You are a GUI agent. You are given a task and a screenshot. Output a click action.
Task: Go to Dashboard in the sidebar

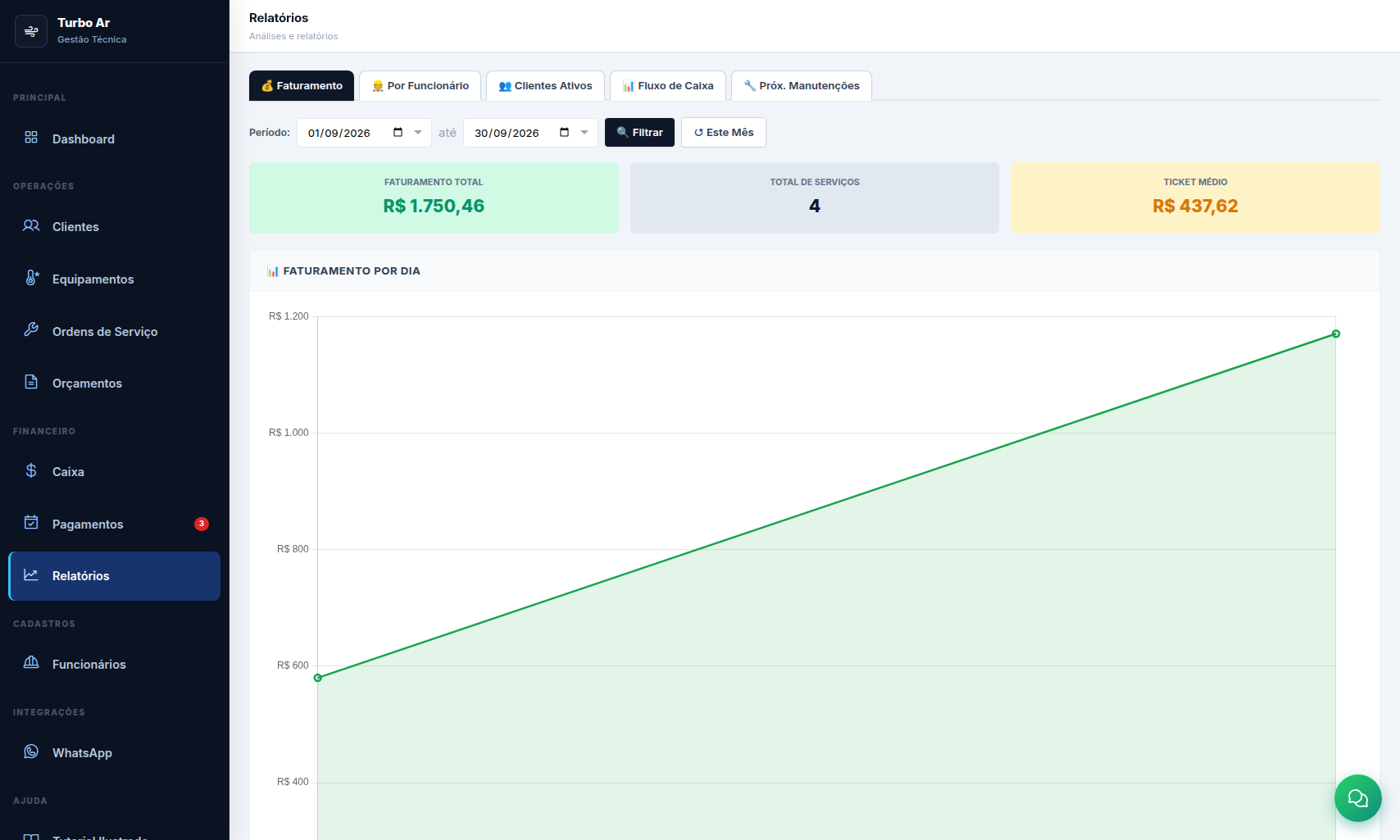114,138
